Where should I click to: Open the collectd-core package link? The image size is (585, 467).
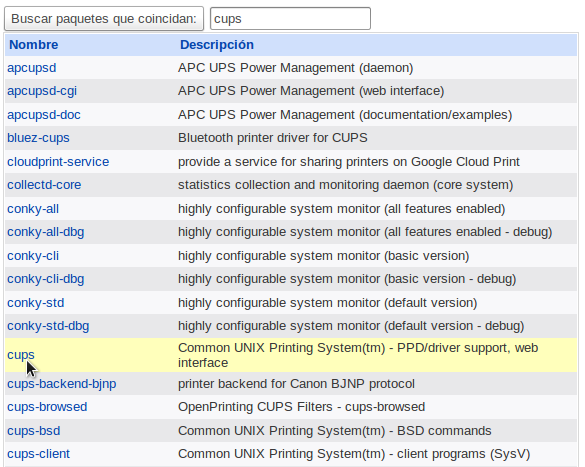44,185
